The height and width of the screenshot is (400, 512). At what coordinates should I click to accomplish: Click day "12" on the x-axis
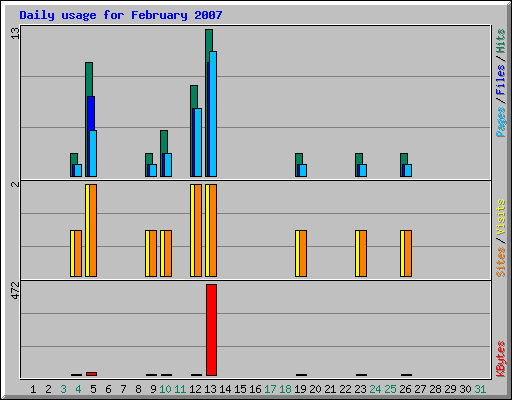click(x=195, y=389)
